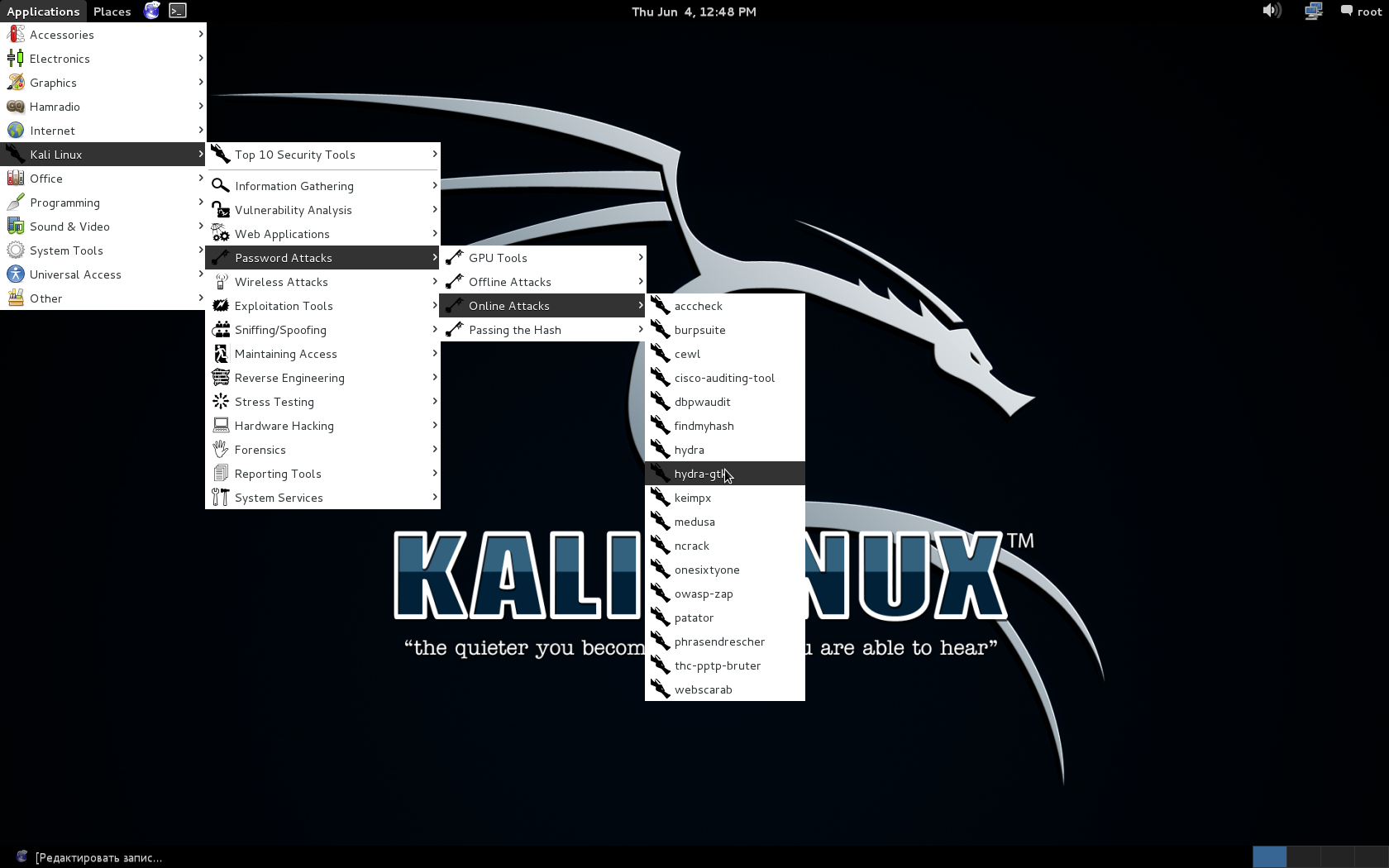
Task: Click the Vulnerability Analysis lock icon
Action: click(221, 210)
